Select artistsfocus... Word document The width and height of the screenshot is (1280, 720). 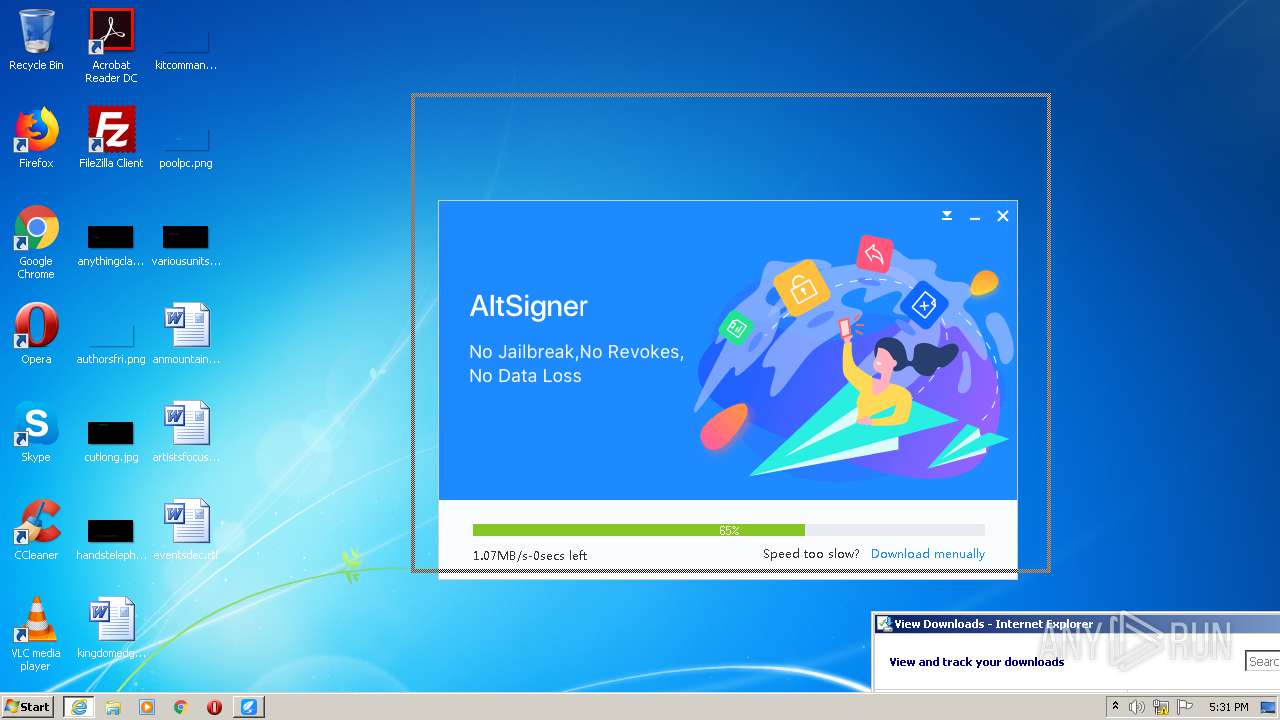(x=186, y=432)
